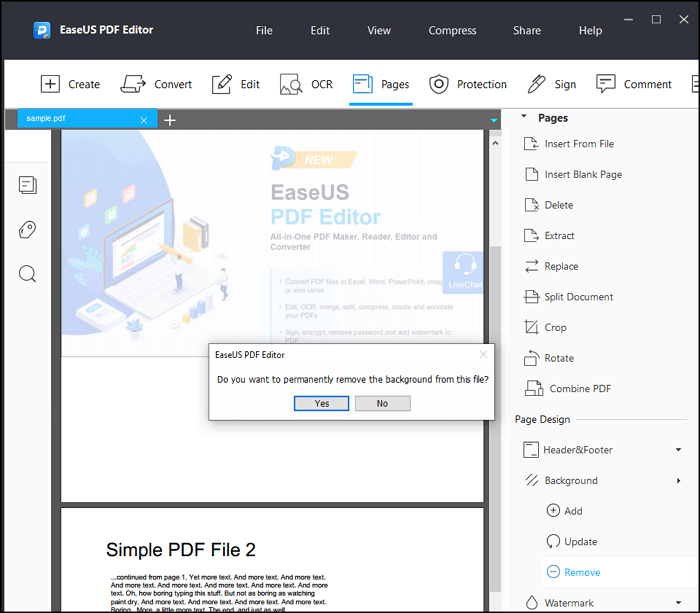Click Insert From File option
This screenshot has width=700, height=613.
click(x=569, y=144)
